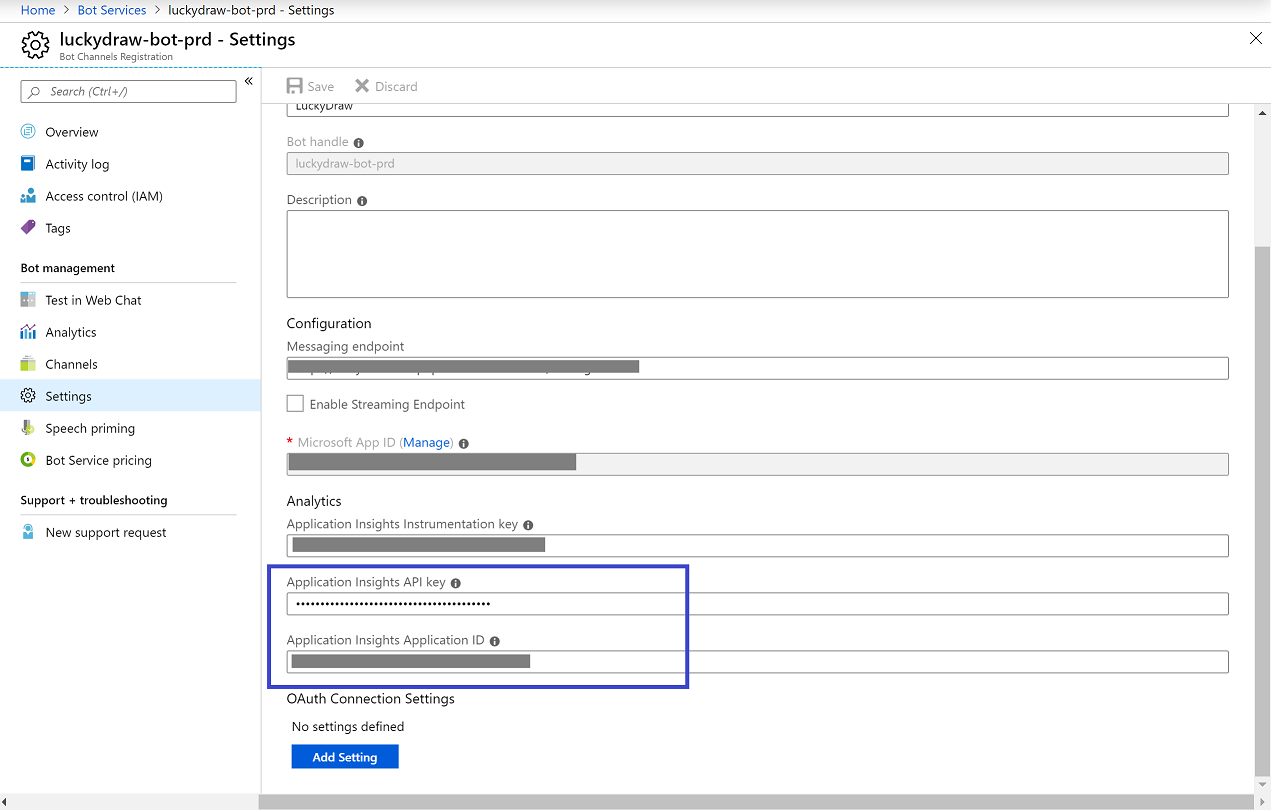
Task: Click the info icon beside Bot handle
Action: pyautogui.click(x=358, y=143)
